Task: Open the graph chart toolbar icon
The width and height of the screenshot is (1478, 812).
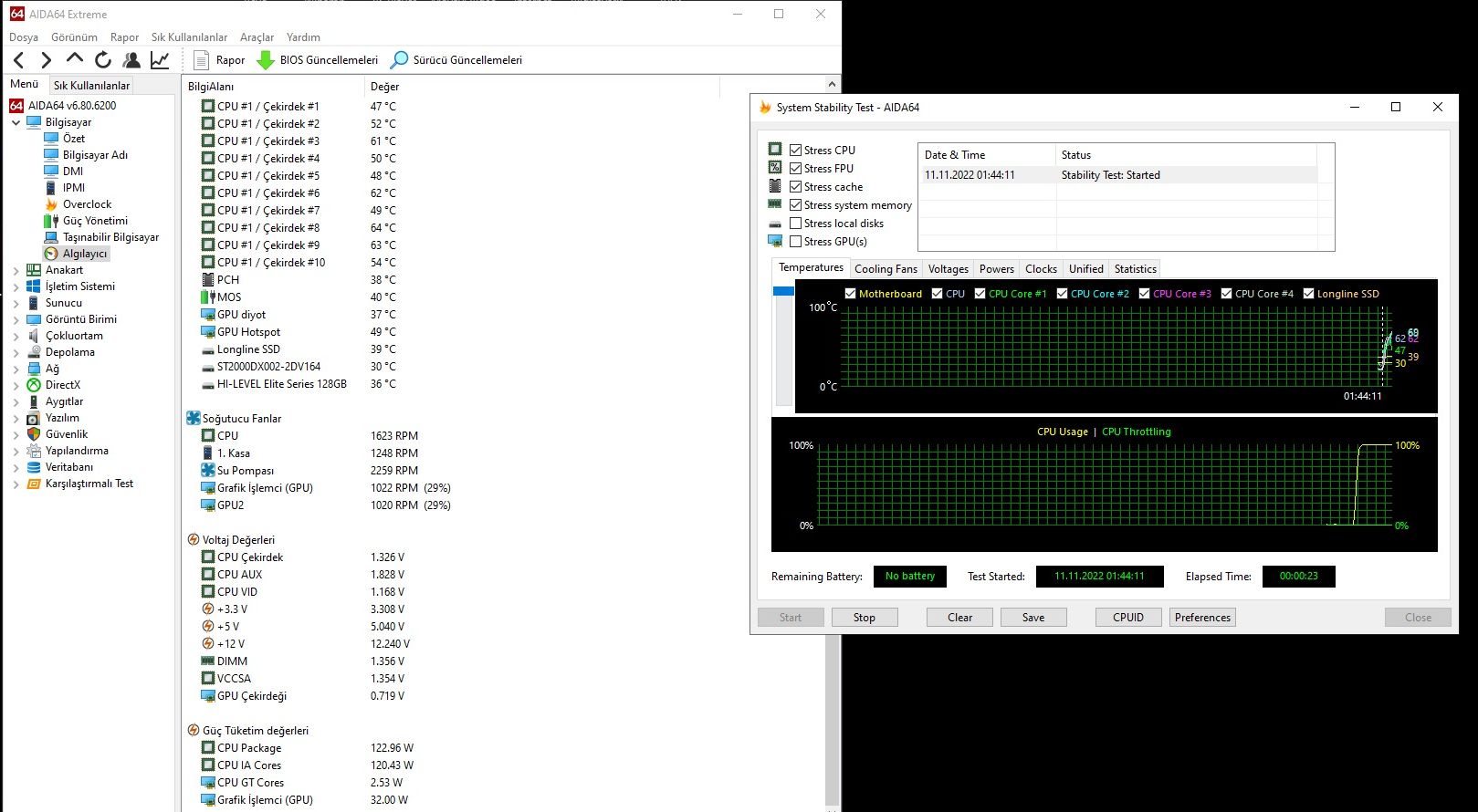Action: pyautogui.click(x=160, y=60)
